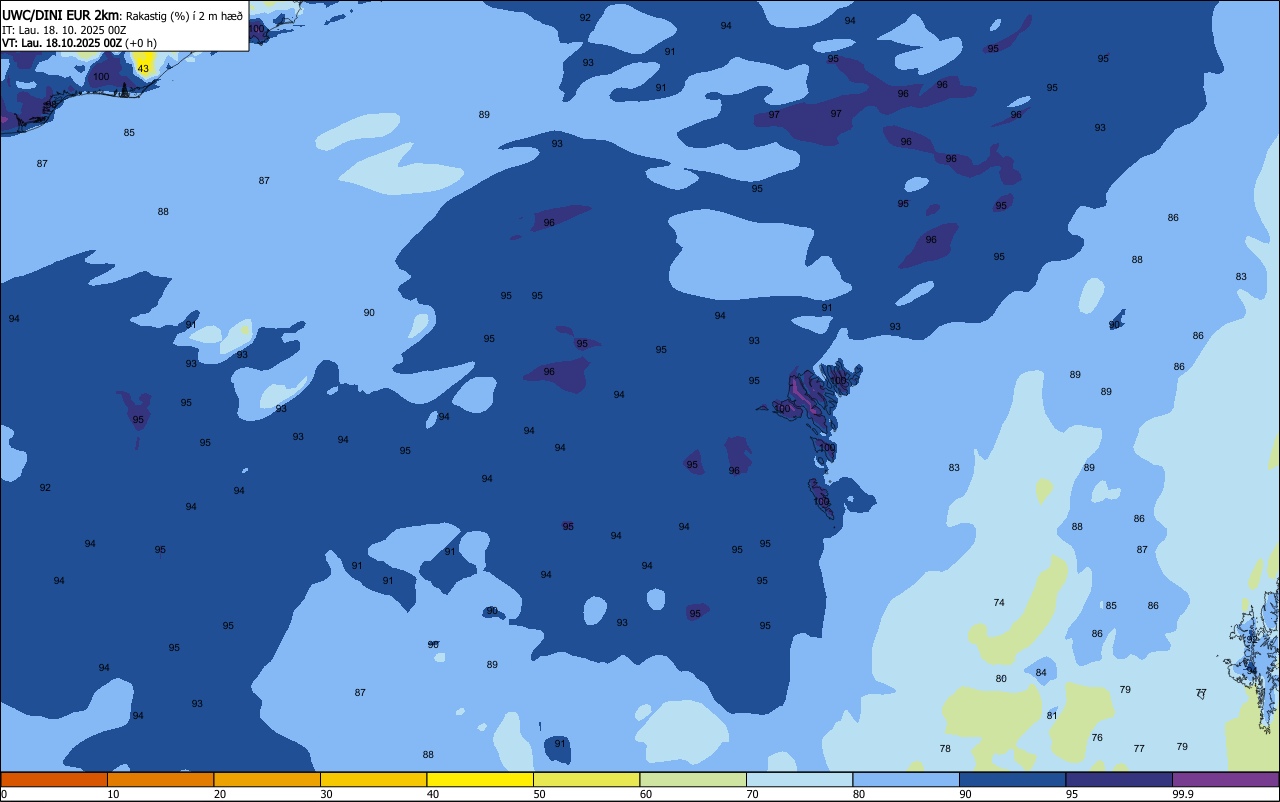Screen dimensions: 1280x802
Task: Pick the 20–30 legend color band
Action: pyautogui.click(x=267, y=779)
